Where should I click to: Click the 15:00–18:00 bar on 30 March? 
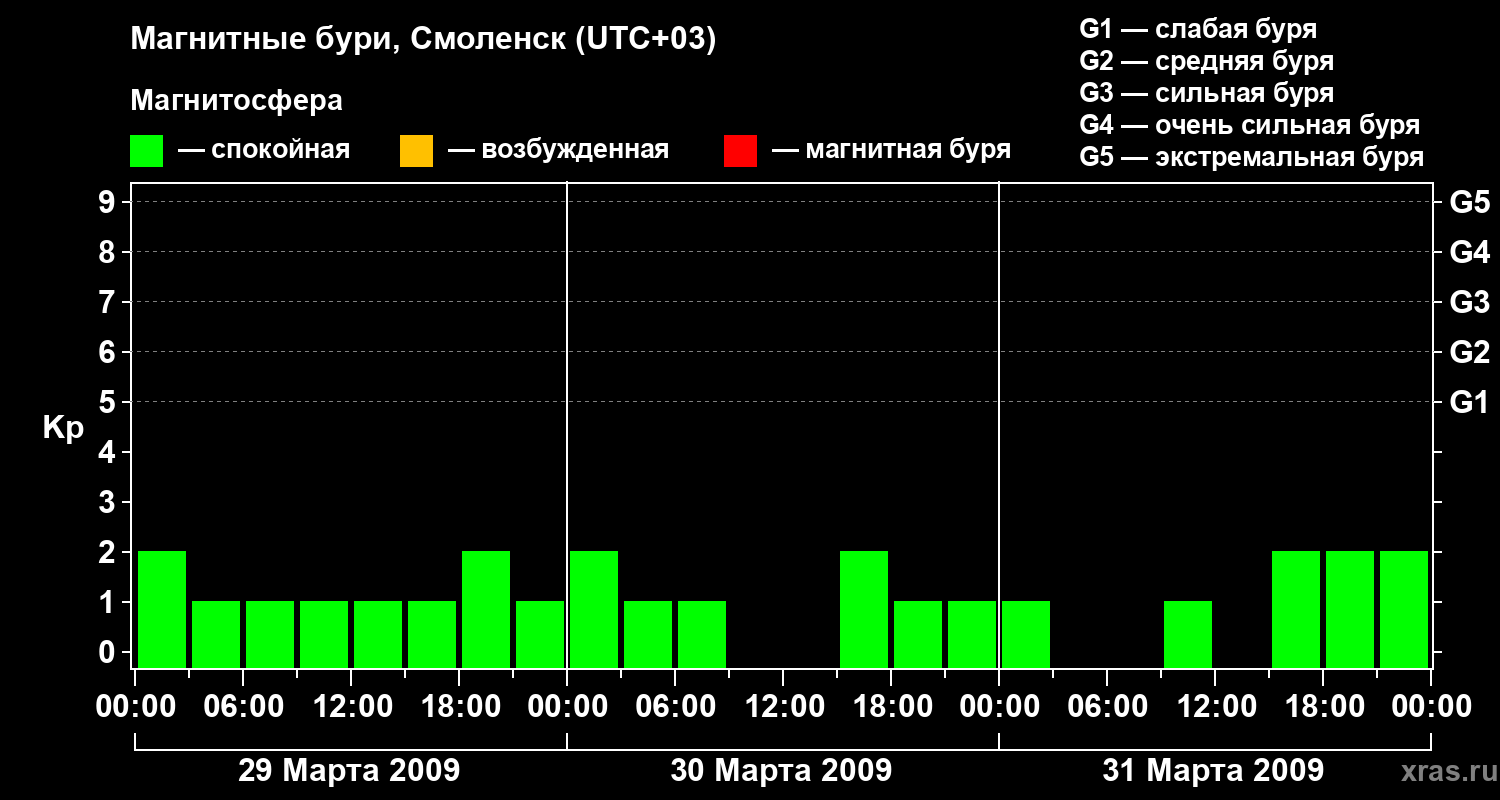(x=864, y=609)
